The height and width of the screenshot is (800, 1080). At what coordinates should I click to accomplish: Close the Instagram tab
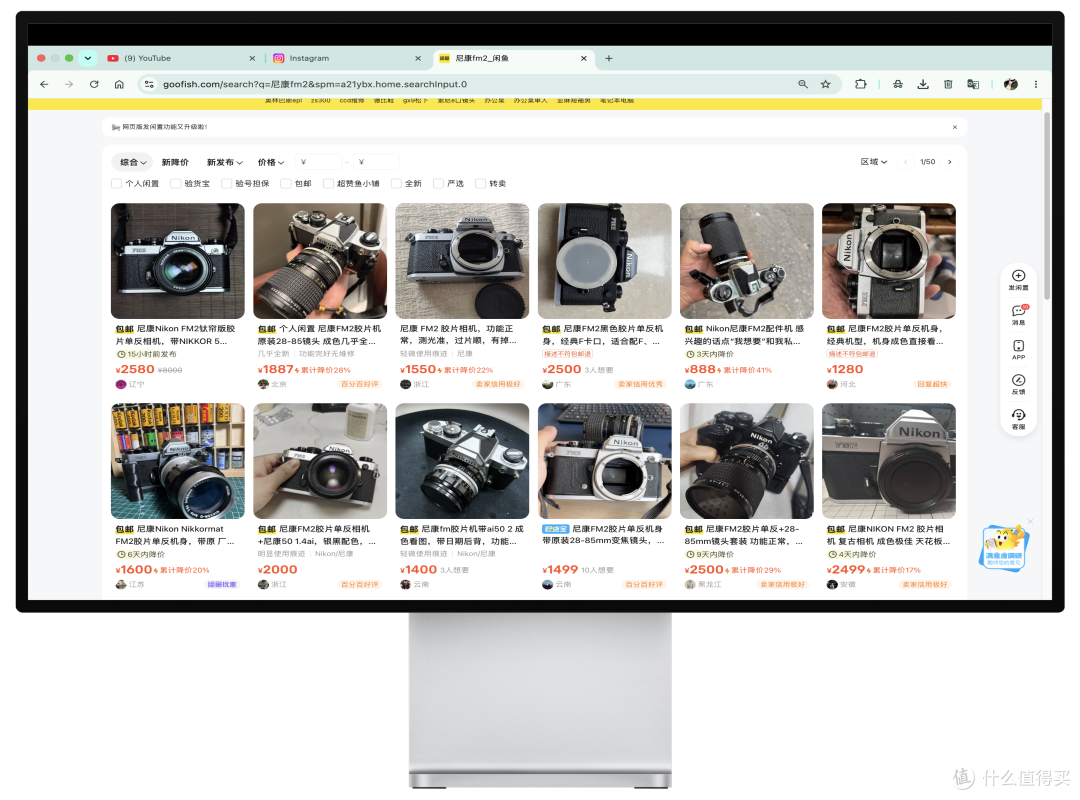[x=418, y=59]
